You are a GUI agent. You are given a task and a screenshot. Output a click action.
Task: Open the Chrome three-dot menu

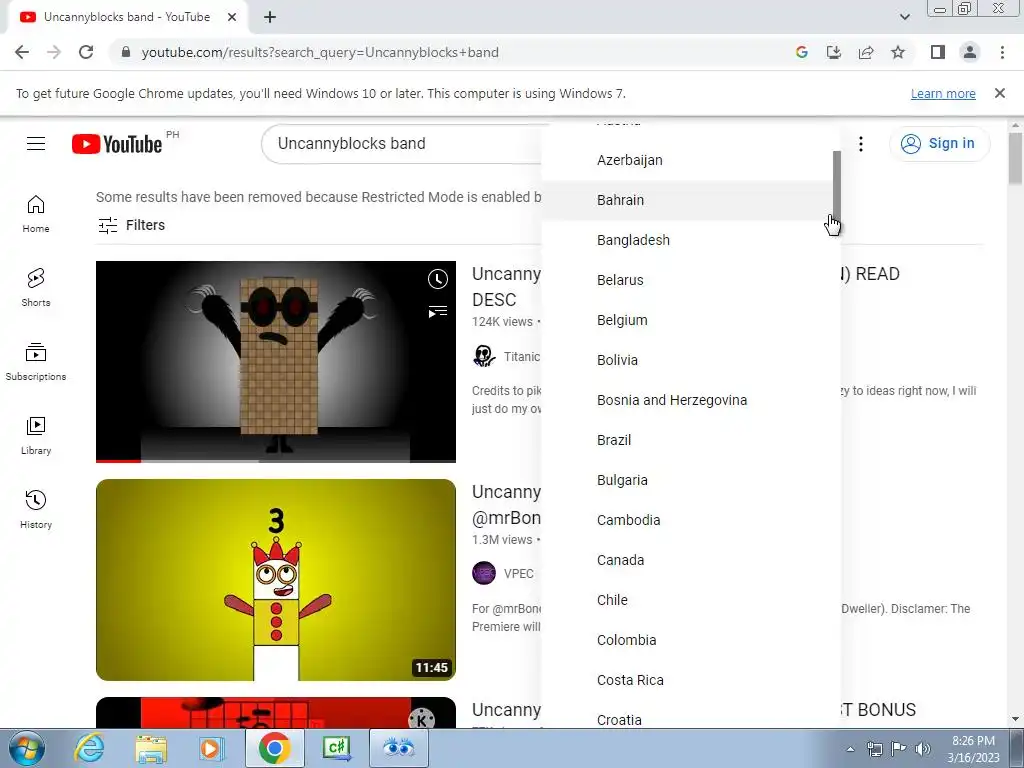tap(1002, 52)
